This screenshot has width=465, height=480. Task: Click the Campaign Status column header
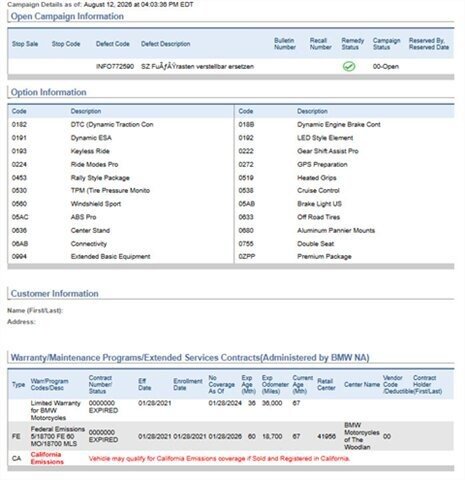click(387, 44)
